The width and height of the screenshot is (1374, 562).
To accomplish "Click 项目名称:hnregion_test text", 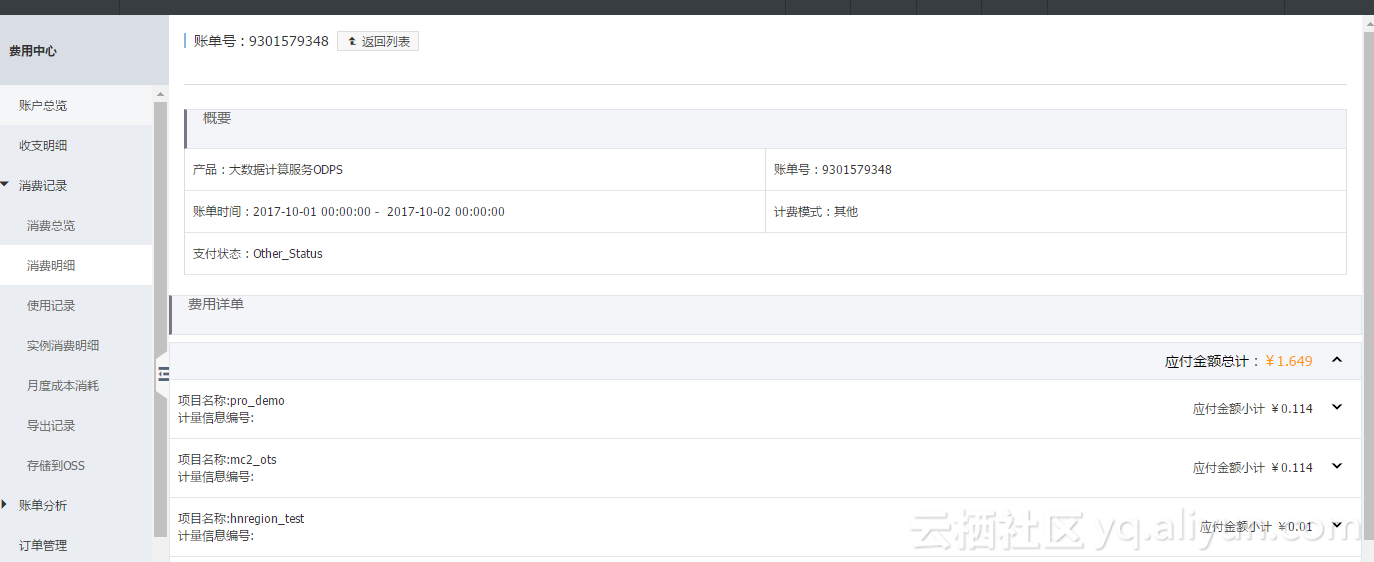I will (241, 519).
